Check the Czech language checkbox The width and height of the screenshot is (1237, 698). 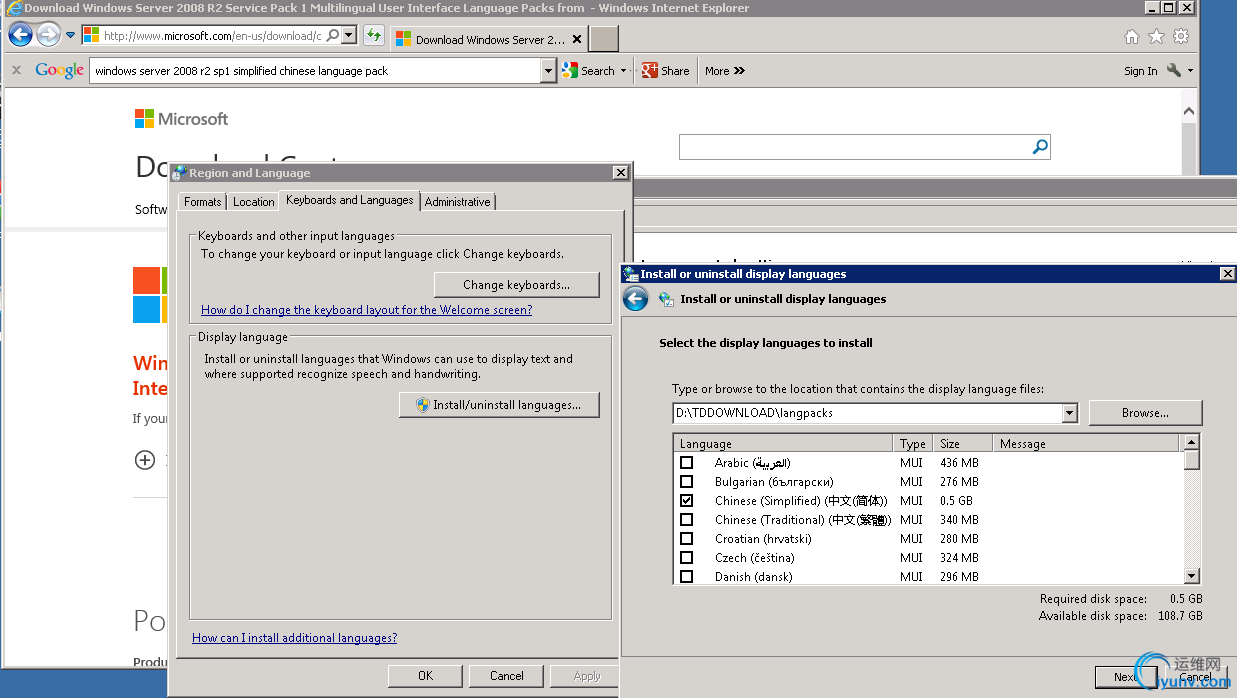(686, 558)
